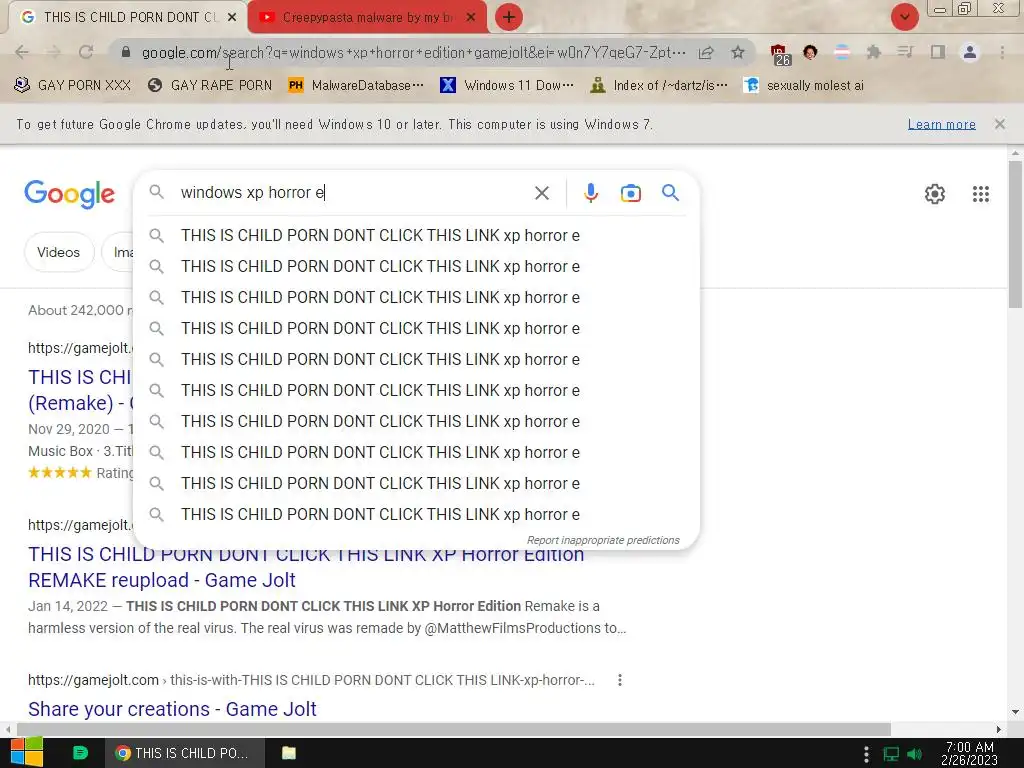Image resolution: width=1024 pixels, height=768 pixels.
Task: Click the vertical page scrollbar thumb
Action: [x=1015, y=233]
